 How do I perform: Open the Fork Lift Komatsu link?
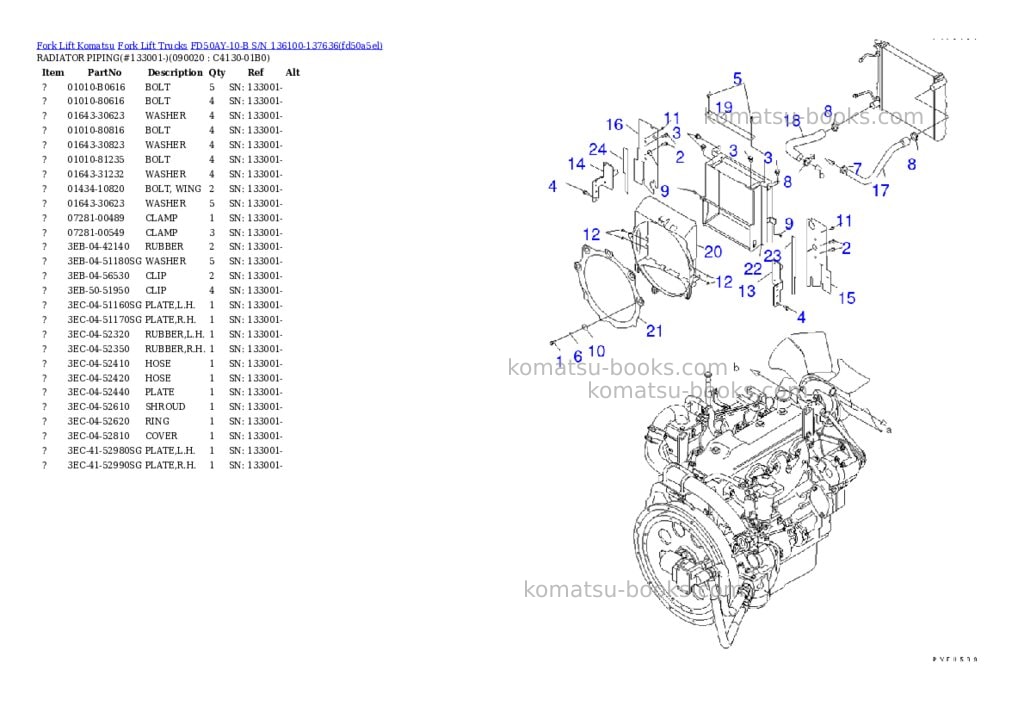point(75,46)
